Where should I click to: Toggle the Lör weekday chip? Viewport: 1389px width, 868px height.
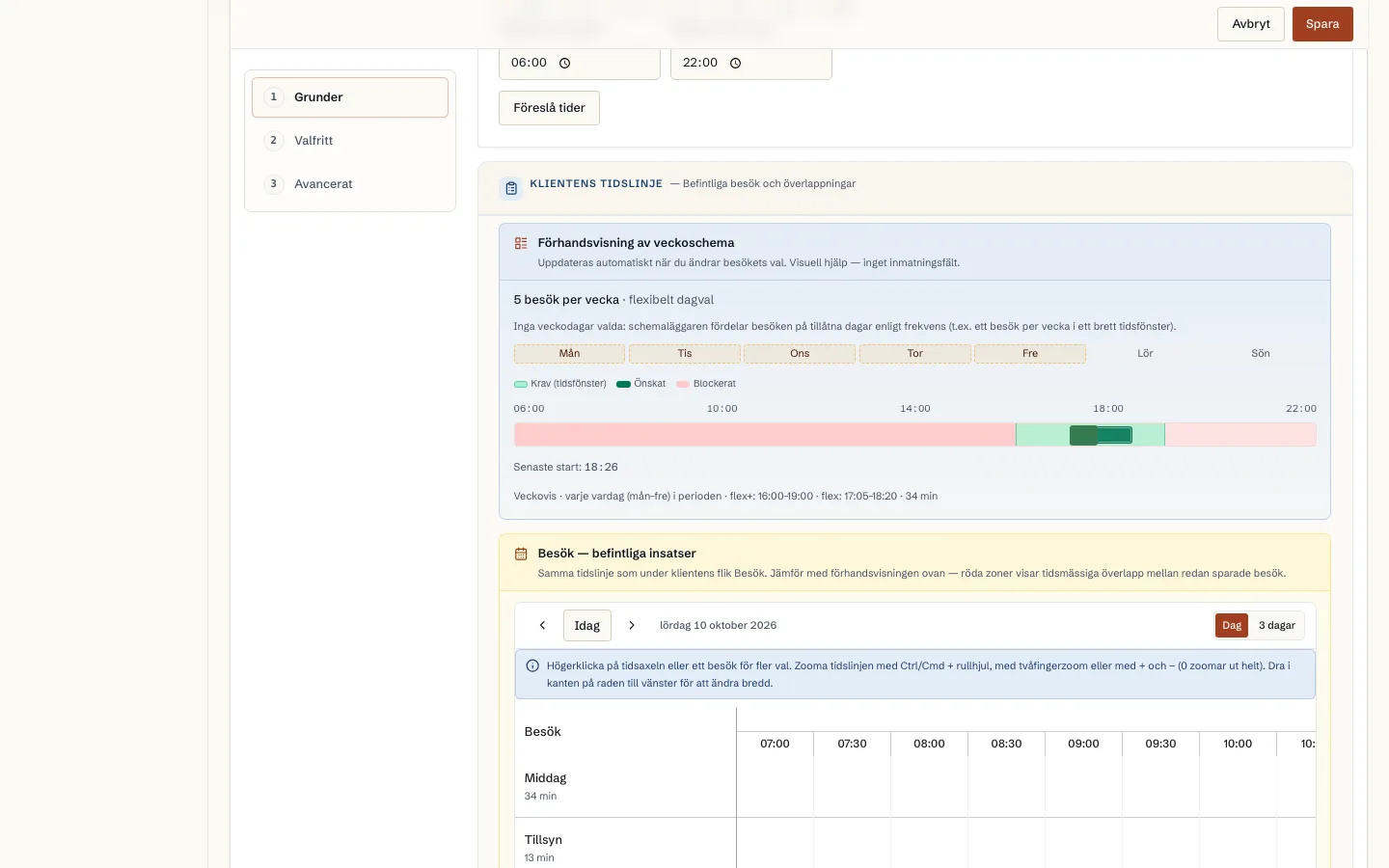1145,354
